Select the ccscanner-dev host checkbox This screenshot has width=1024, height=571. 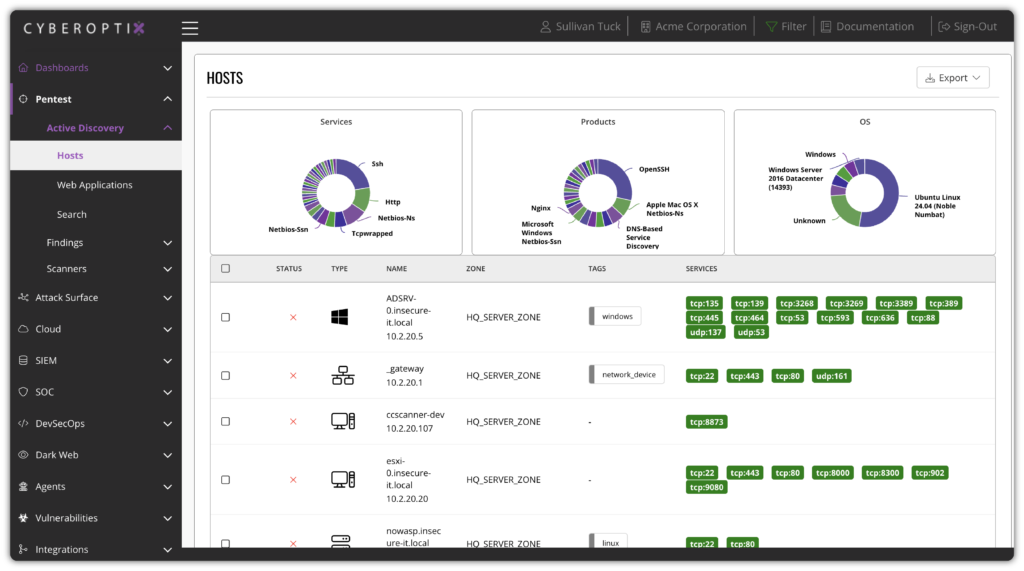coord(225,422)
